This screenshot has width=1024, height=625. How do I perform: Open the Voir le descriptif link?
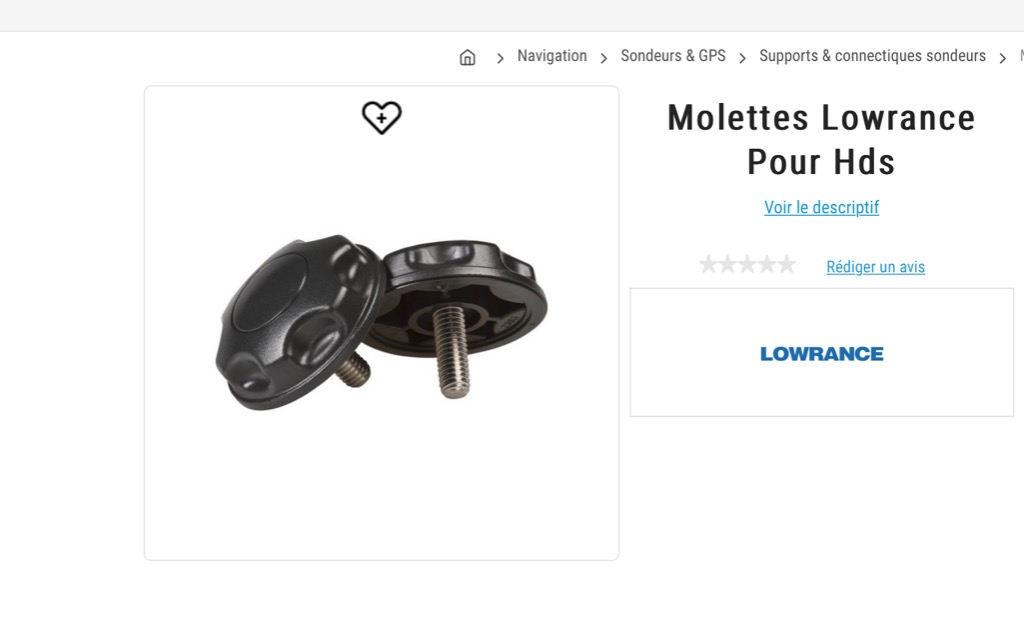[821, 208]
